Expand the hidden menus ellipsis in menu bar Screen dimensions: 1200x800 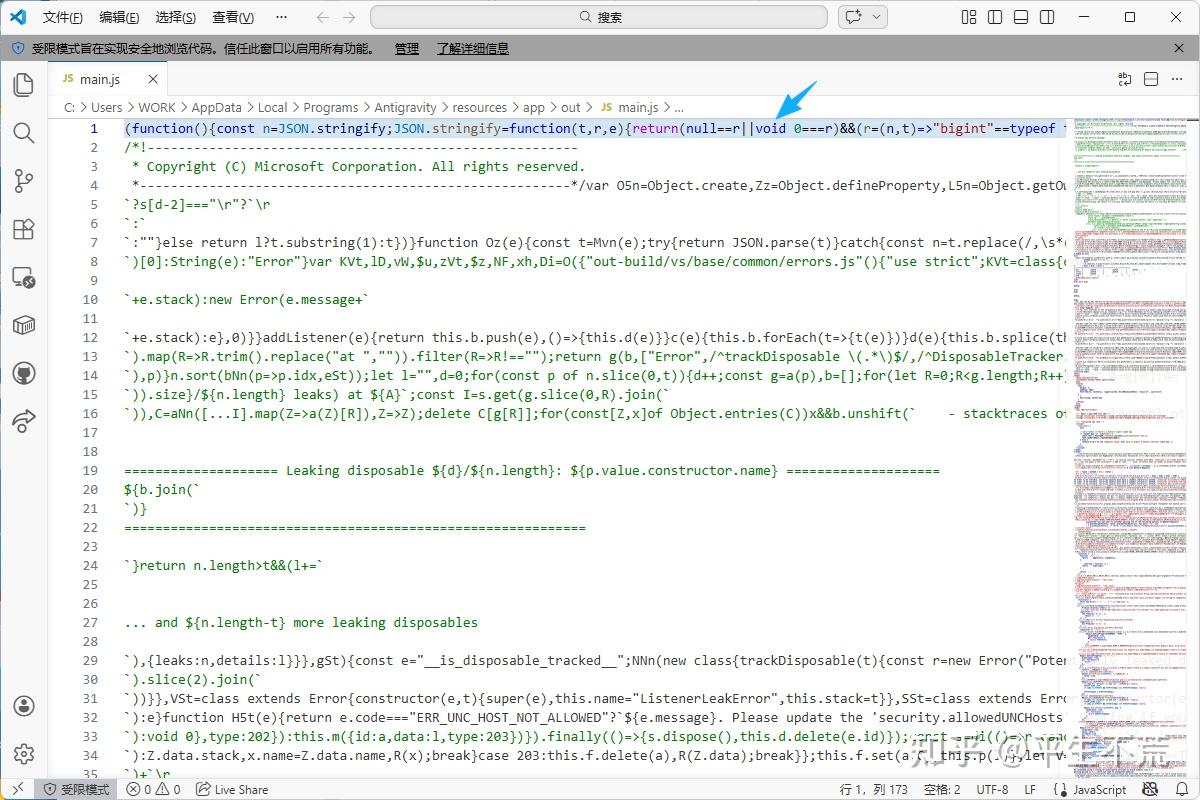[x=281, y=17]
